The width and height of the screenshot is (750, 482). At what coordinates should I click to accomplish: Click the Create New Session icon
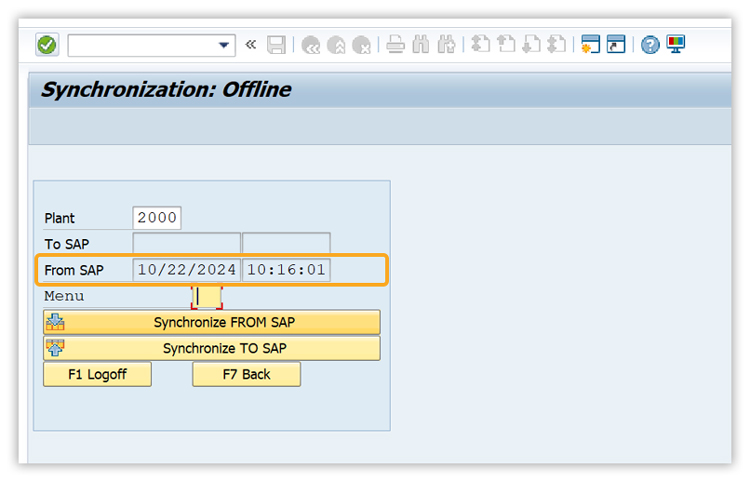pos(591,44)
